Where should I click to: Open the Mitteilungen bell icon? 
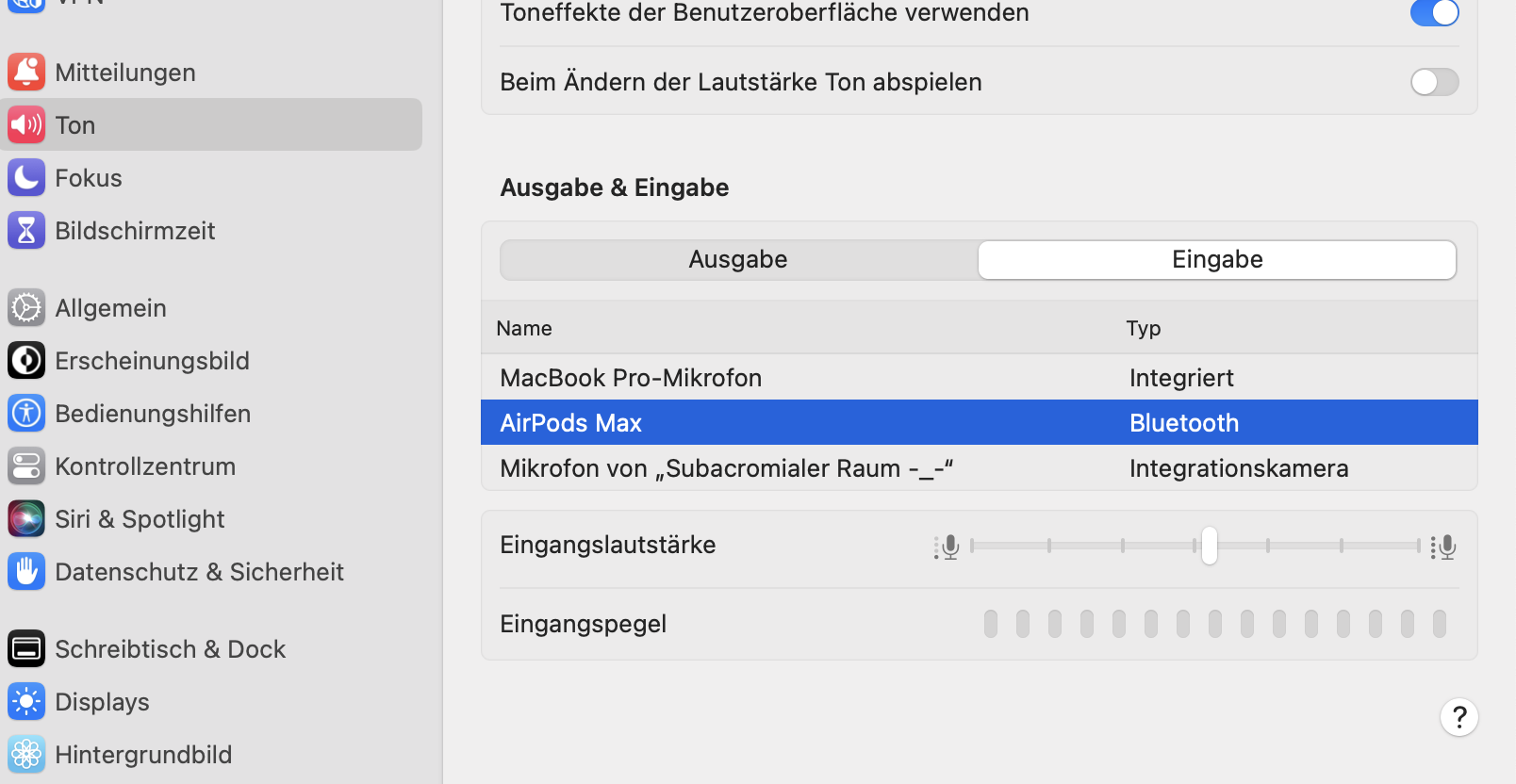[26, 73]
